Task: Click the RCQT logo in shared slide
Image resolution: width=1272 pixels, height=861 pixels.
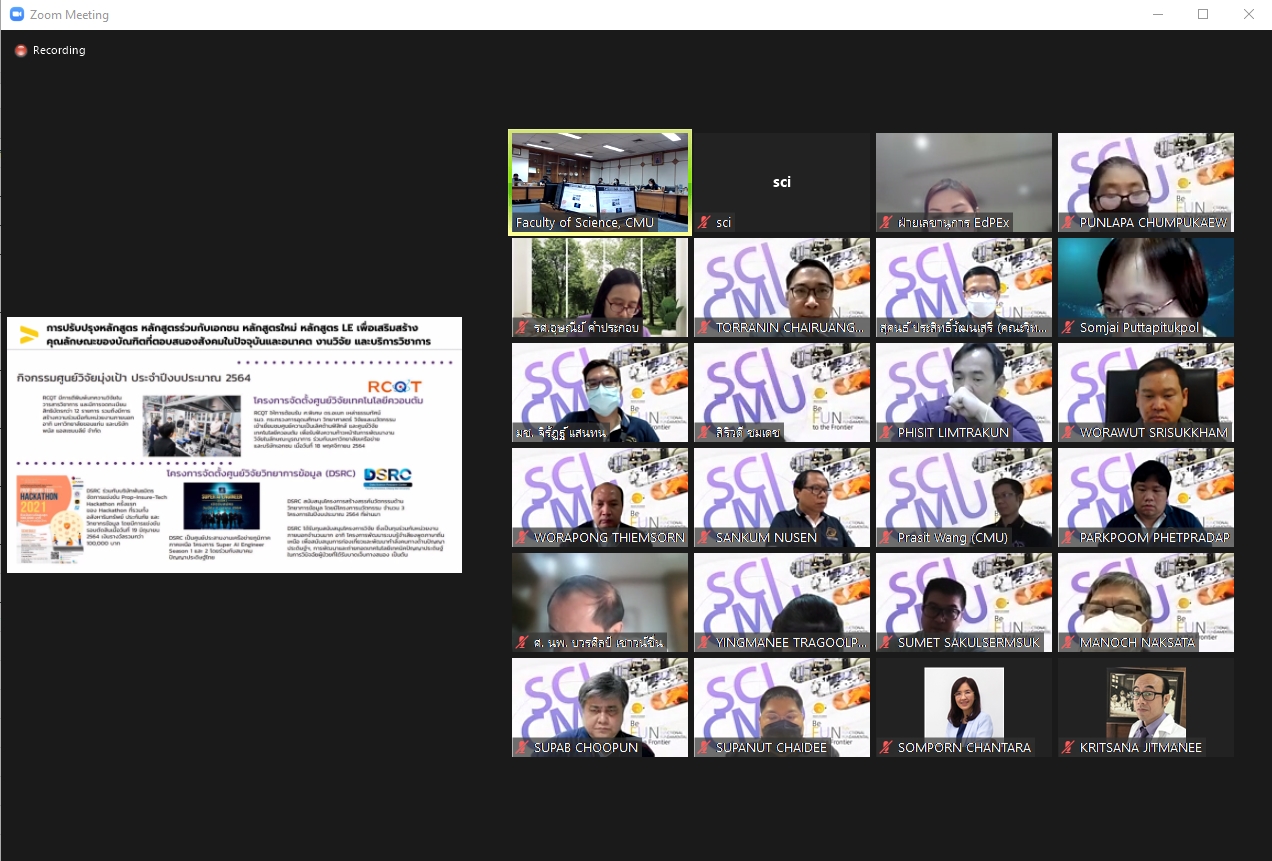Action: coord(393,386)
